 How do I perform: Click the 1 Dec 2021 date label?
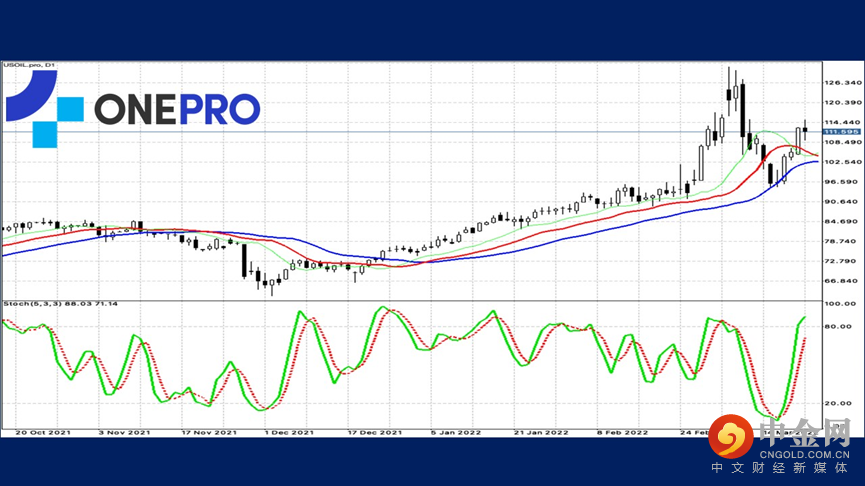click(x=288, y=433)
